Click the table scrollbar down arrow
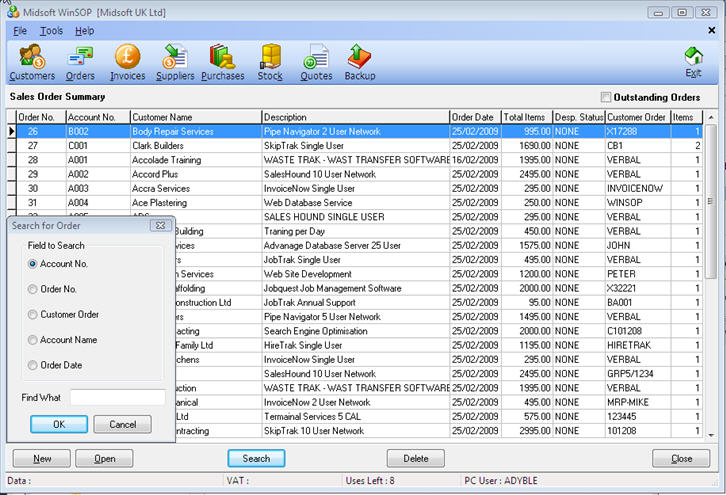726x495 pixels. point(711,435)
